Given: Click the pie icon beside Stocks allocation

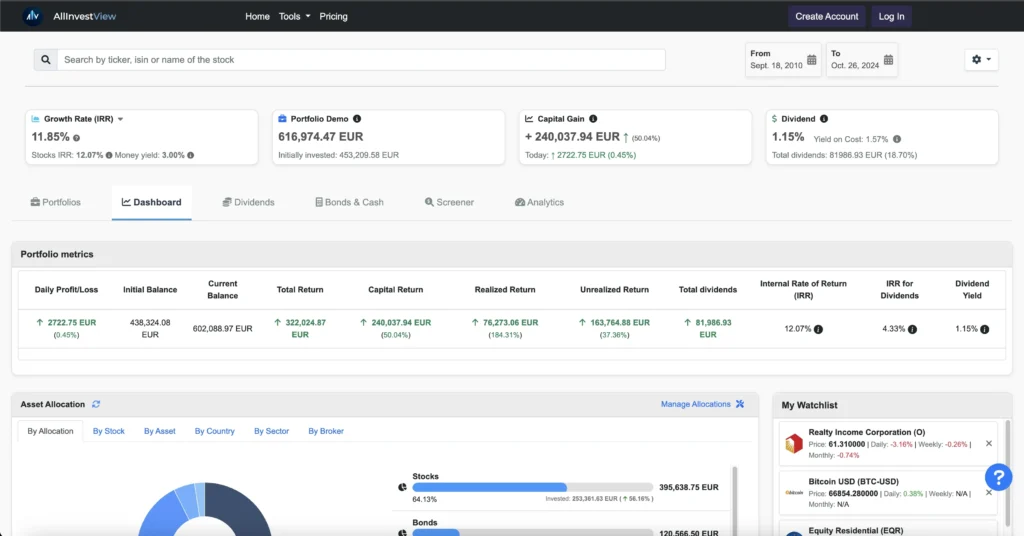Looking at the screenshot, I should point(402,487).
